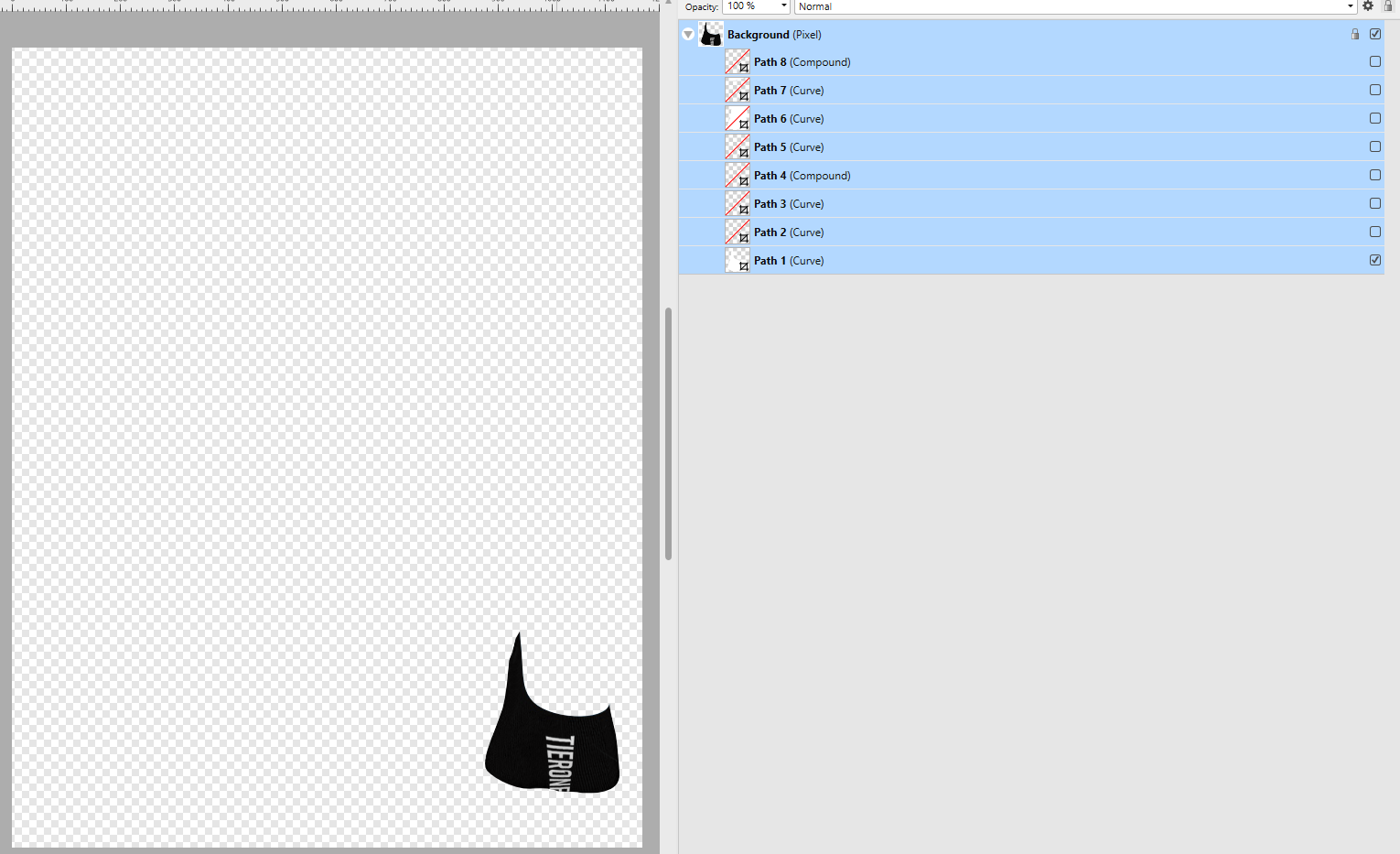Uncheck the Path 1 visibility box

click(x=1375, y=260)
